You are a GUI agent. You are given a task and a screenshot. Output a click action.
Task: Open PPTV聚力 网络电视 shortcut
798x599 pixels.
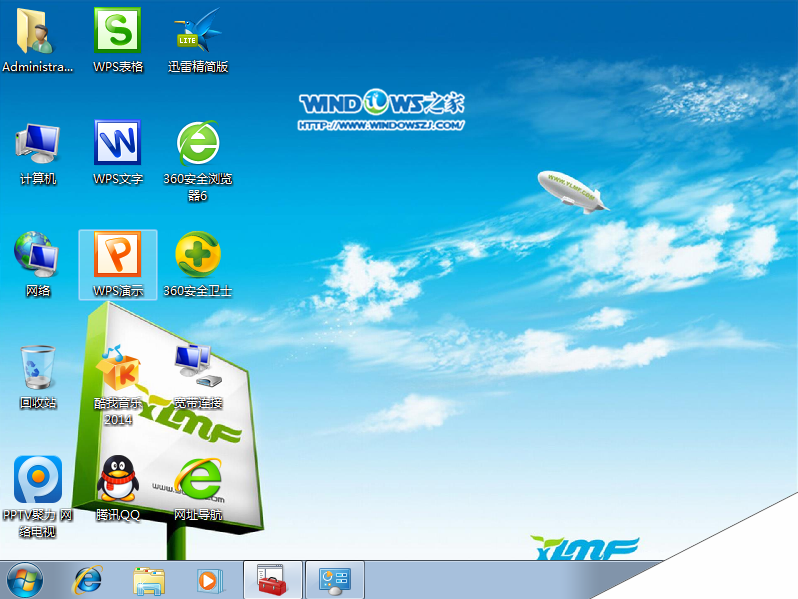(x=38, y=480)
